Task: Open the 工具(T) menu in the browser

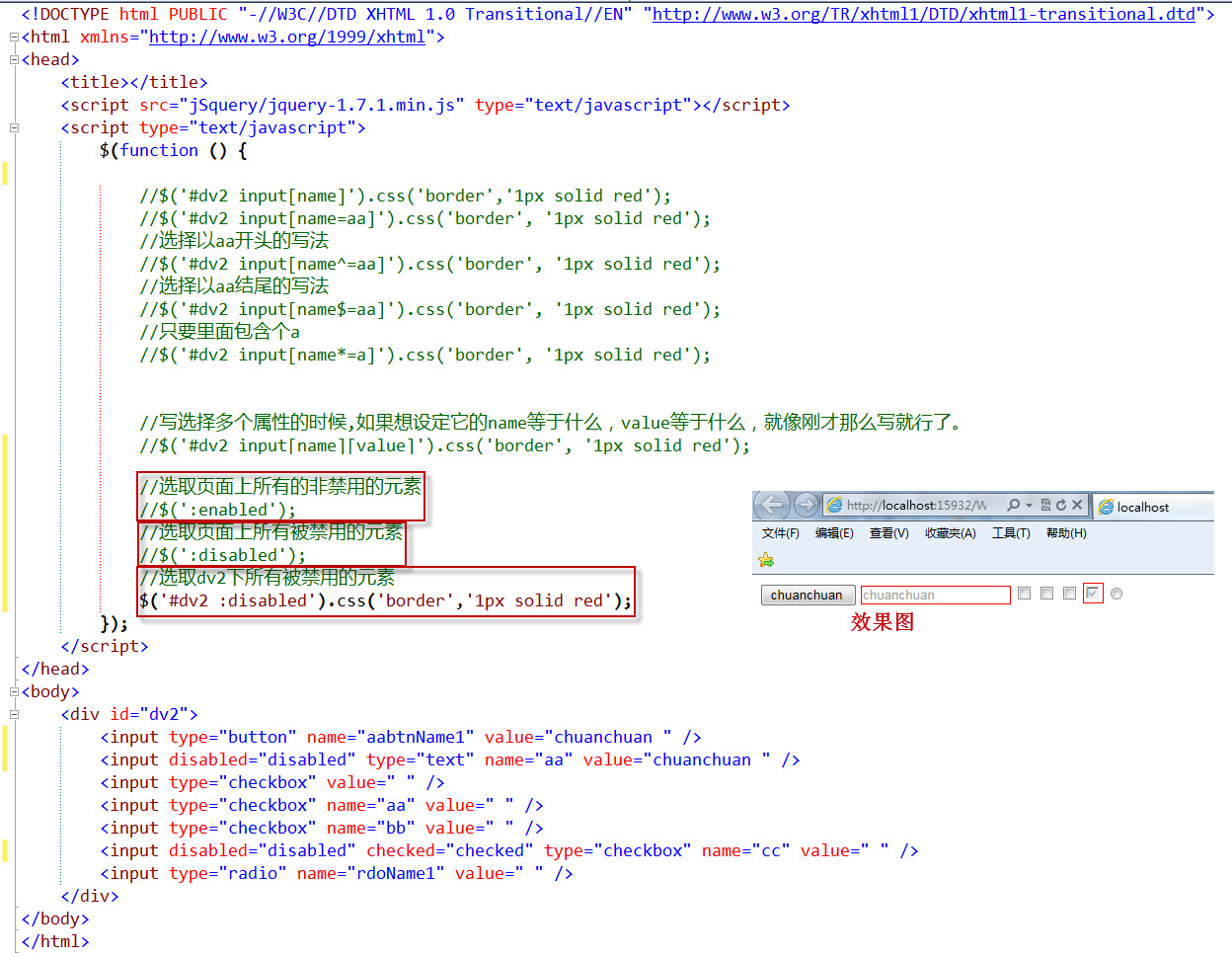Action: [x=1011, y=532]
